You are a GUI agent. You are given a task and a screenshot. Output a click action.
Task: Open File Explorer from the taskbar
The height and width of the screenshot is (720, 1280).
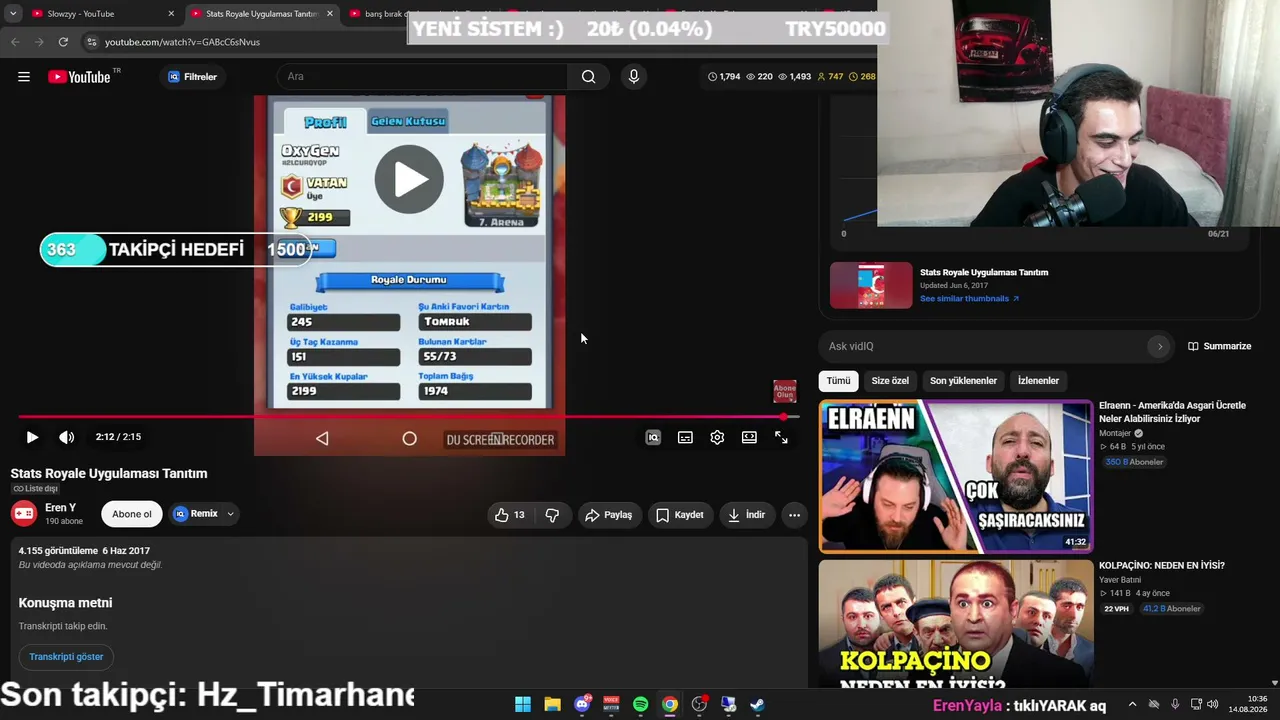(x=552, y=705)
